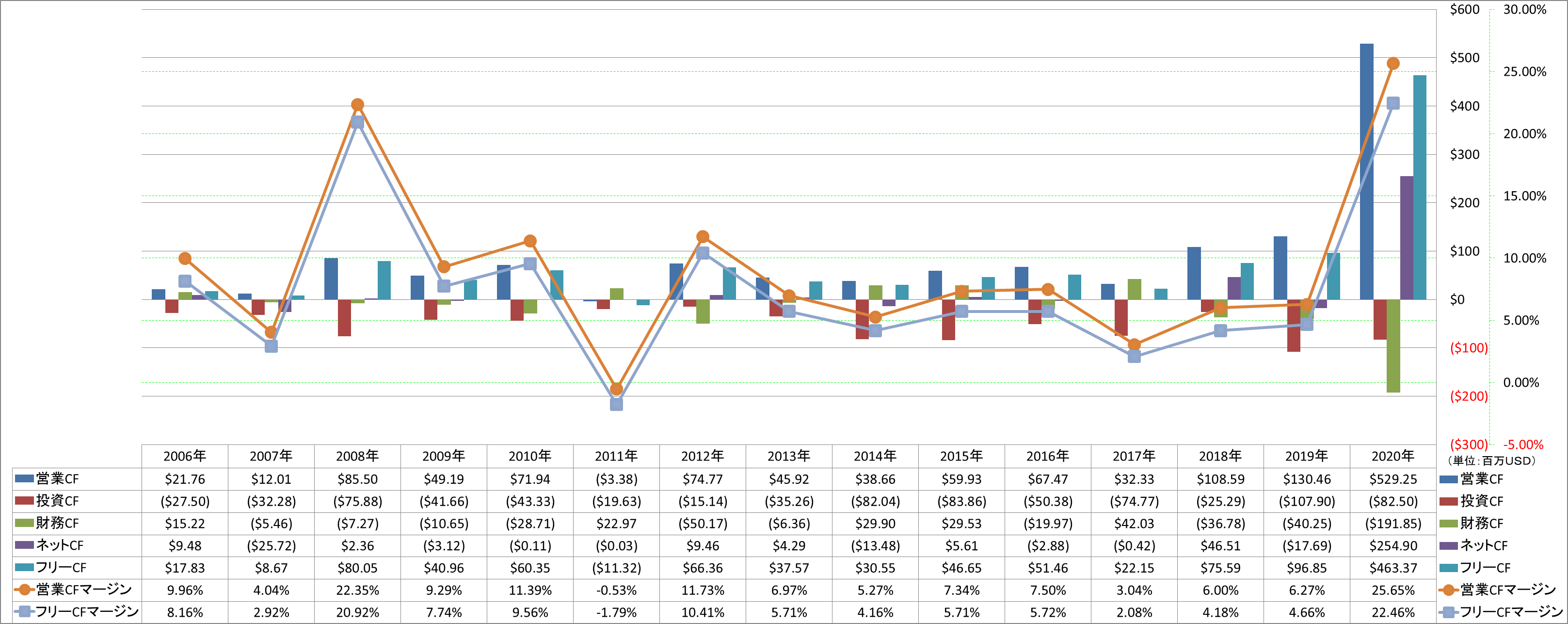This screenshot has height=624, width=1568.
Task: Click the 投資CF red legend swatch in the left table
Action: (24, 501)
